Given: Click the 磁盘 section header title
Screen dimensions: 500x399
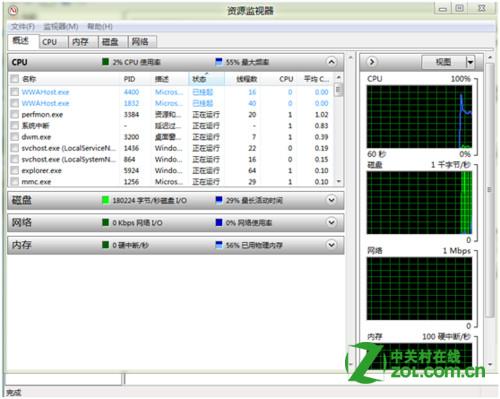Looking at the screenshot, I should coord(22,200).
